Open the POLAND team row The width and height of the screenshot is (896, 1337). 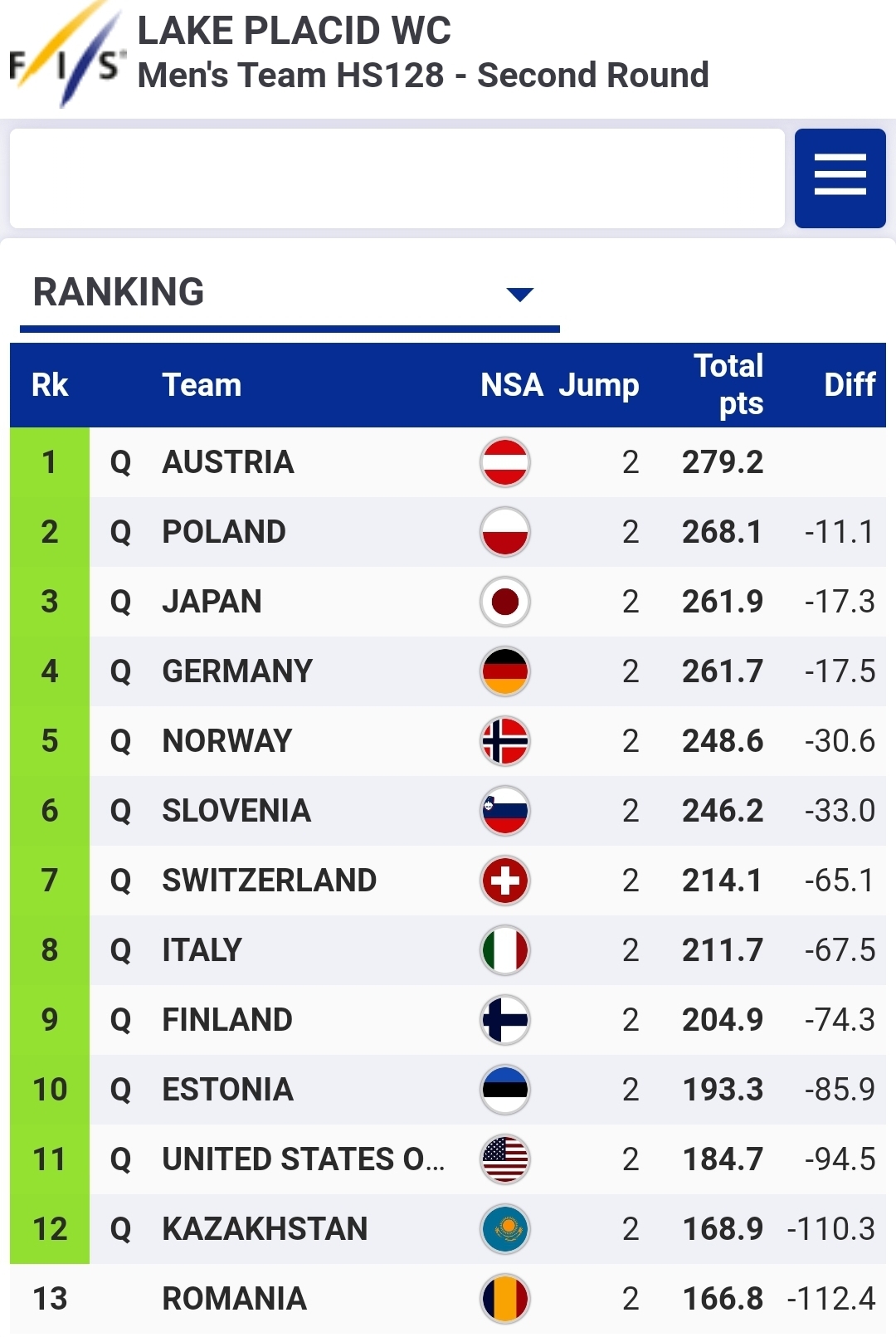(x=224, y=532)
